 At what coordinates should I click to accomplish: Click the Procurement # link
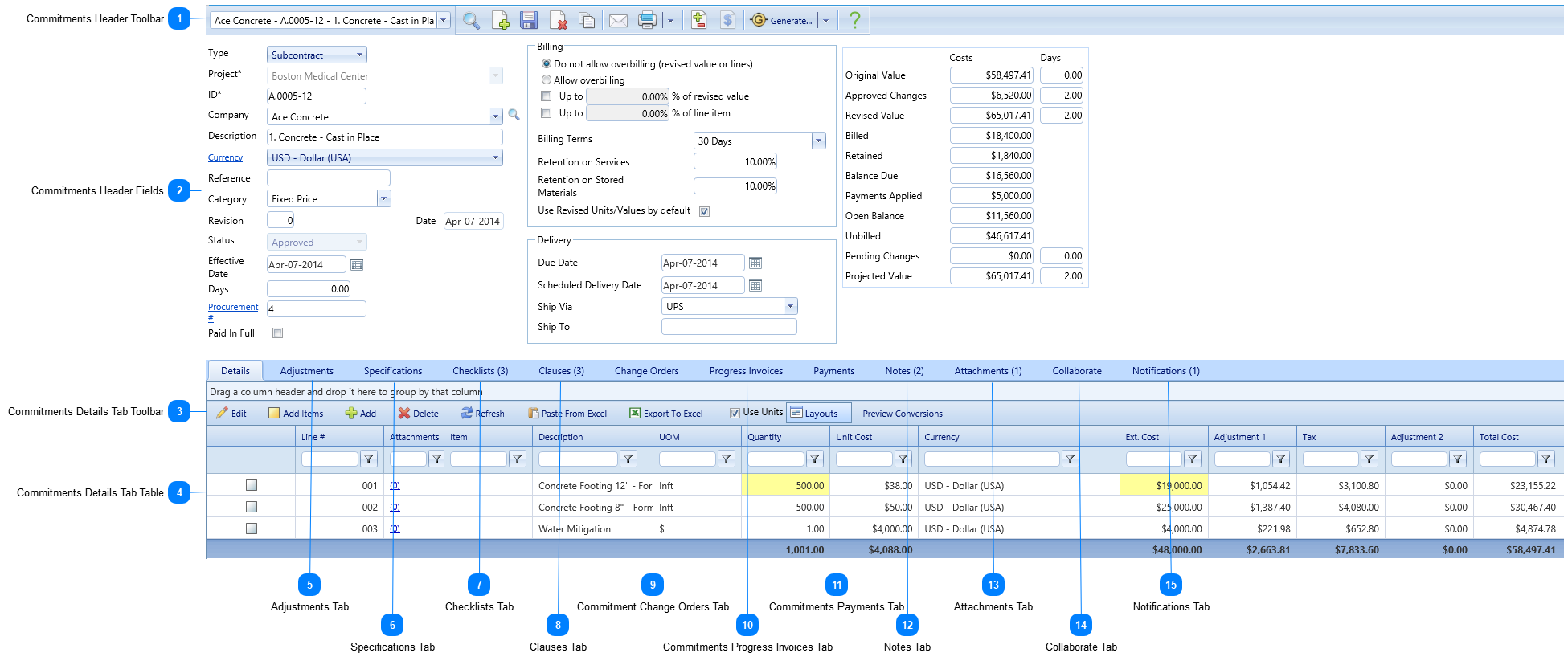233,312
